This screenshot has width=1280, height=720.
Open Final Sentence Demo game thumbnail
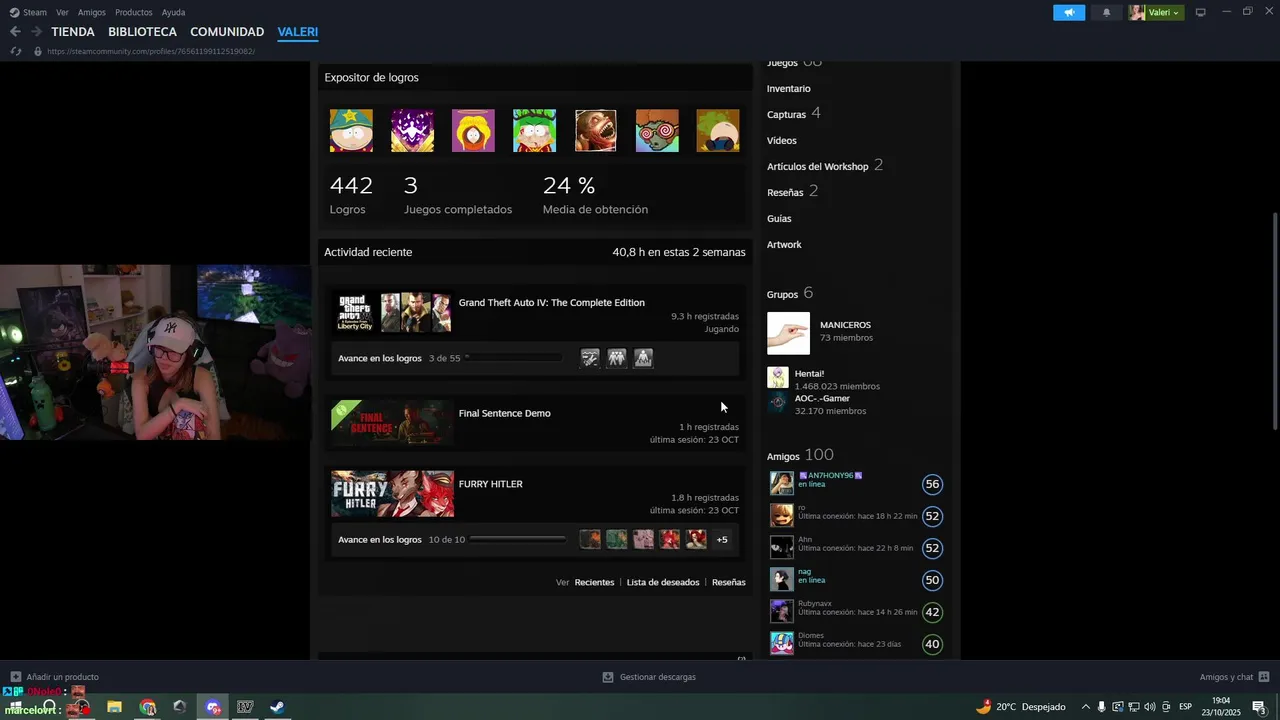[x=393, y=422]
